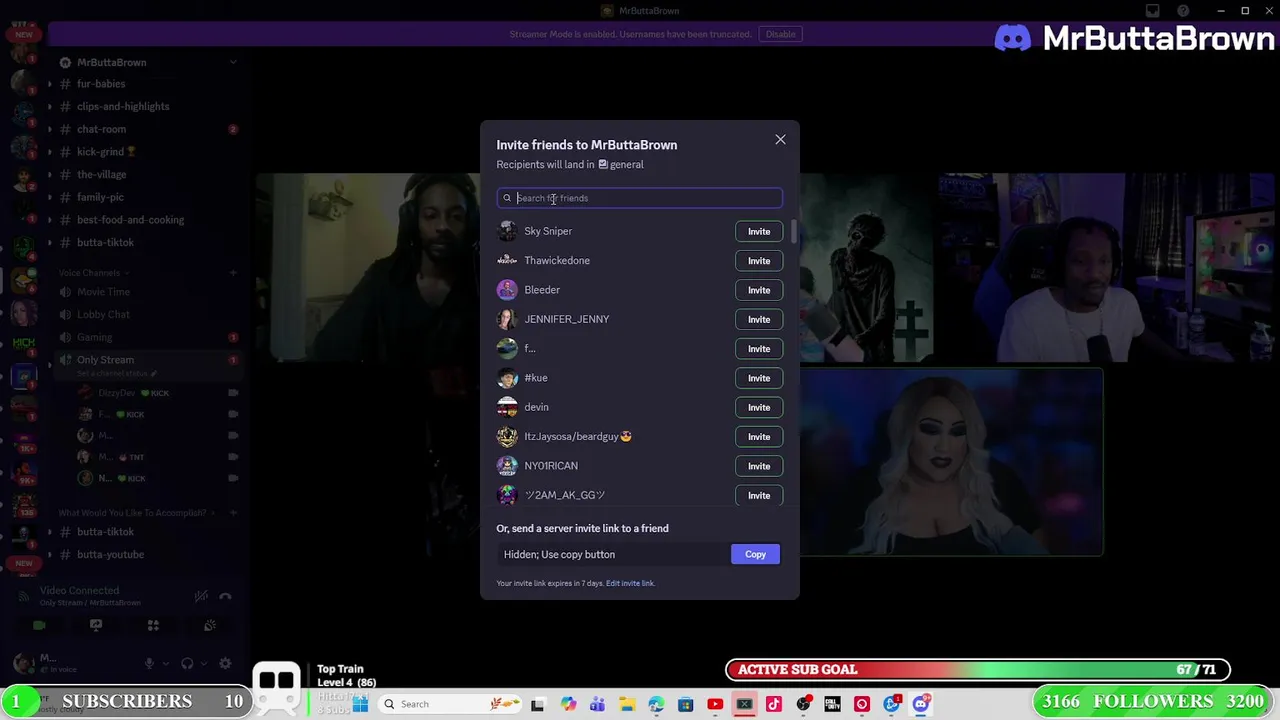Select the 2AM_AK_GG friend row name
The image size is (1280, 720).
pyautogui.click(x=565, y=495)
